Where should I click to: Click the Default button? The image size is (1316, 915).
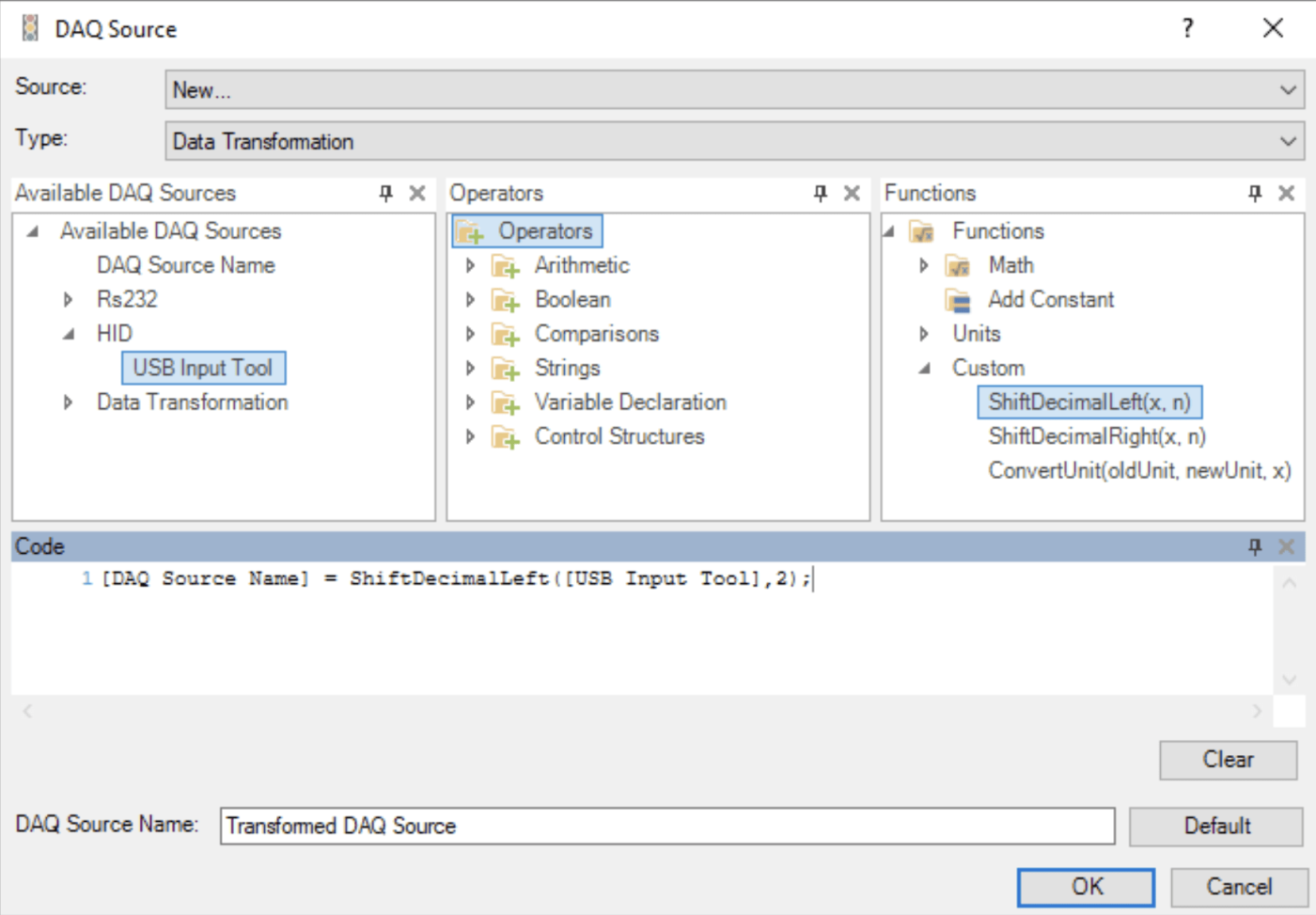point(1216,826)
